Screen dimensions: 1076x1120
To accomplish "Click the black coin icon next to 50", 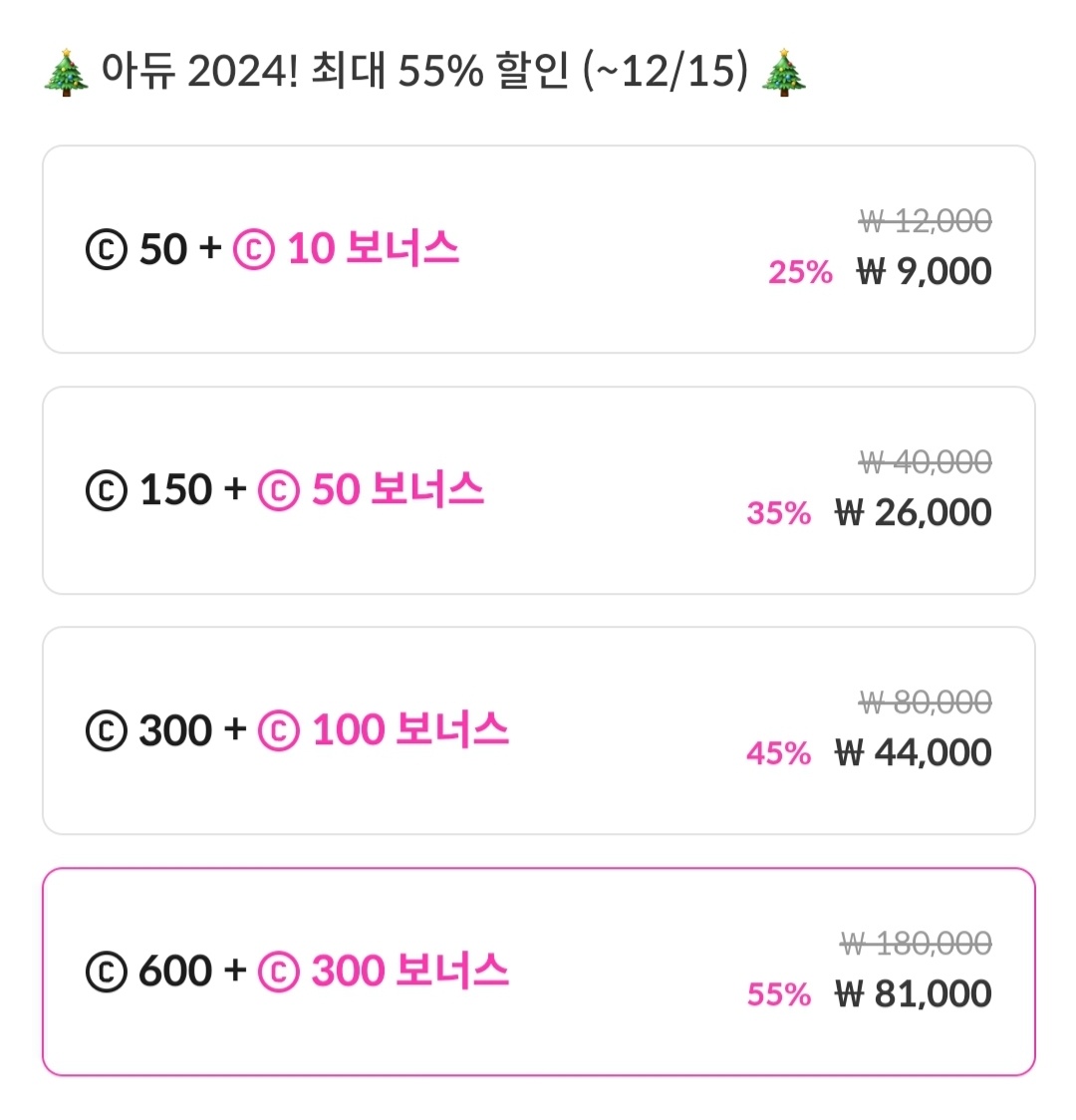I will click(x=107, y=250).
